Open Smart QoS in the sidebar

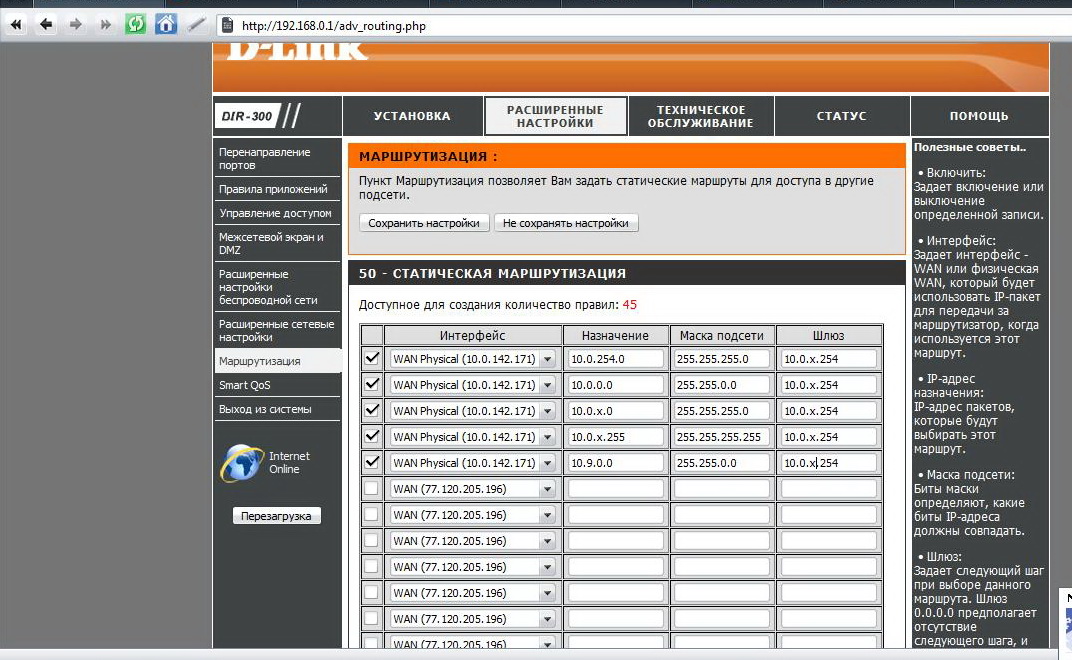tap(245, 385)
